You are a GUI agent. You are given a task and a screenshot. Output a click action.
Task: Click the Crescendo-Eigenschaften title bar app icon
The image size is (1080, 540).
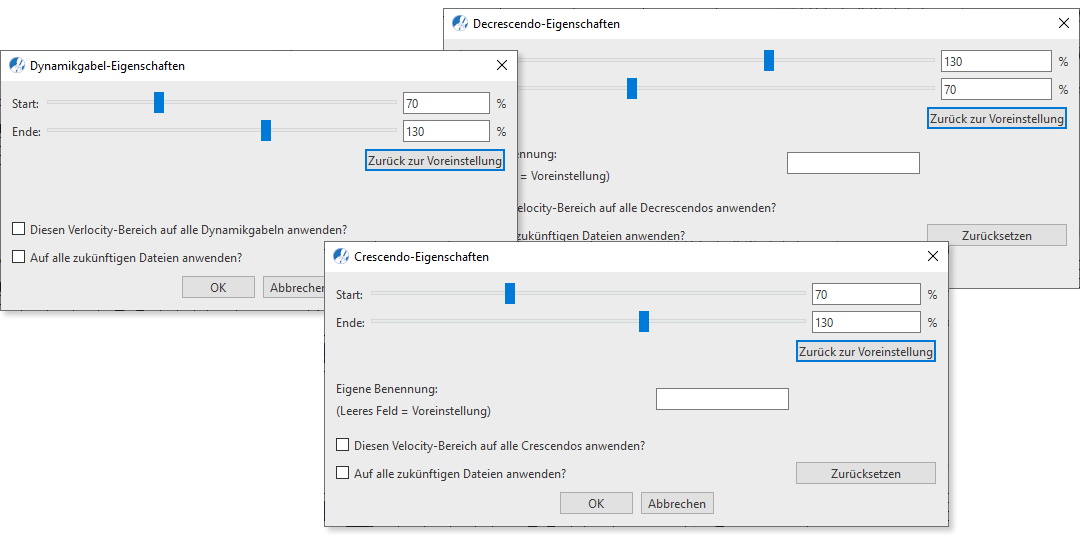click(340, 257)
